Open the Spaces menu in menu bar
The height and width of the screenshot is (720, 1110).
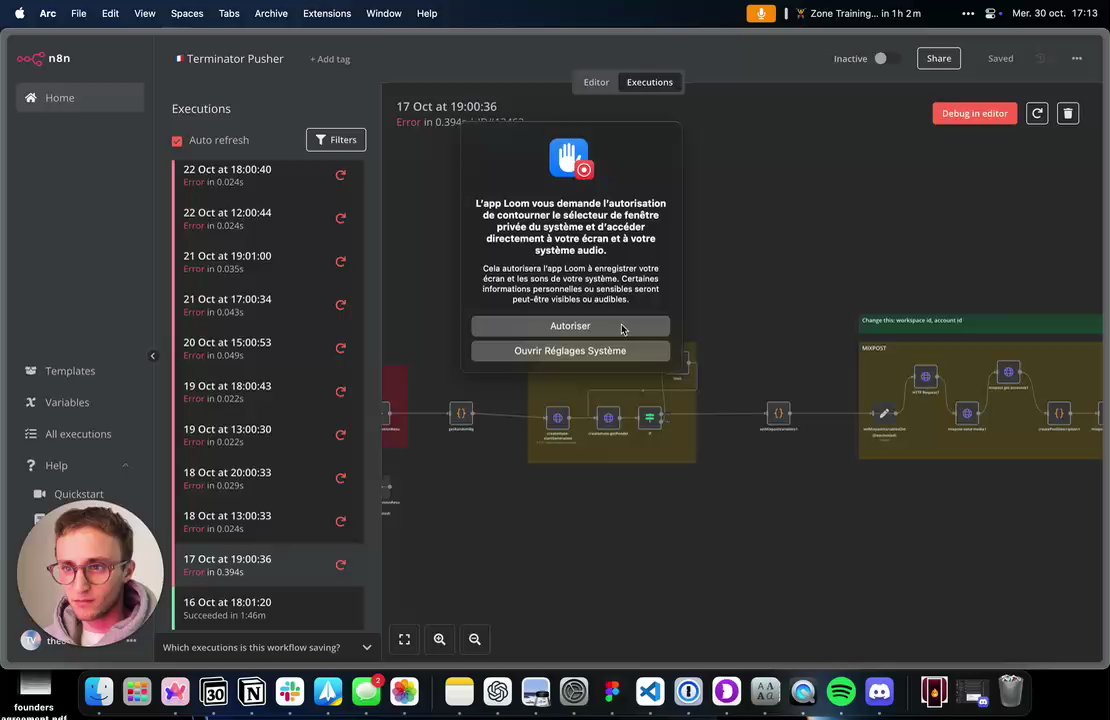(187, 13)
